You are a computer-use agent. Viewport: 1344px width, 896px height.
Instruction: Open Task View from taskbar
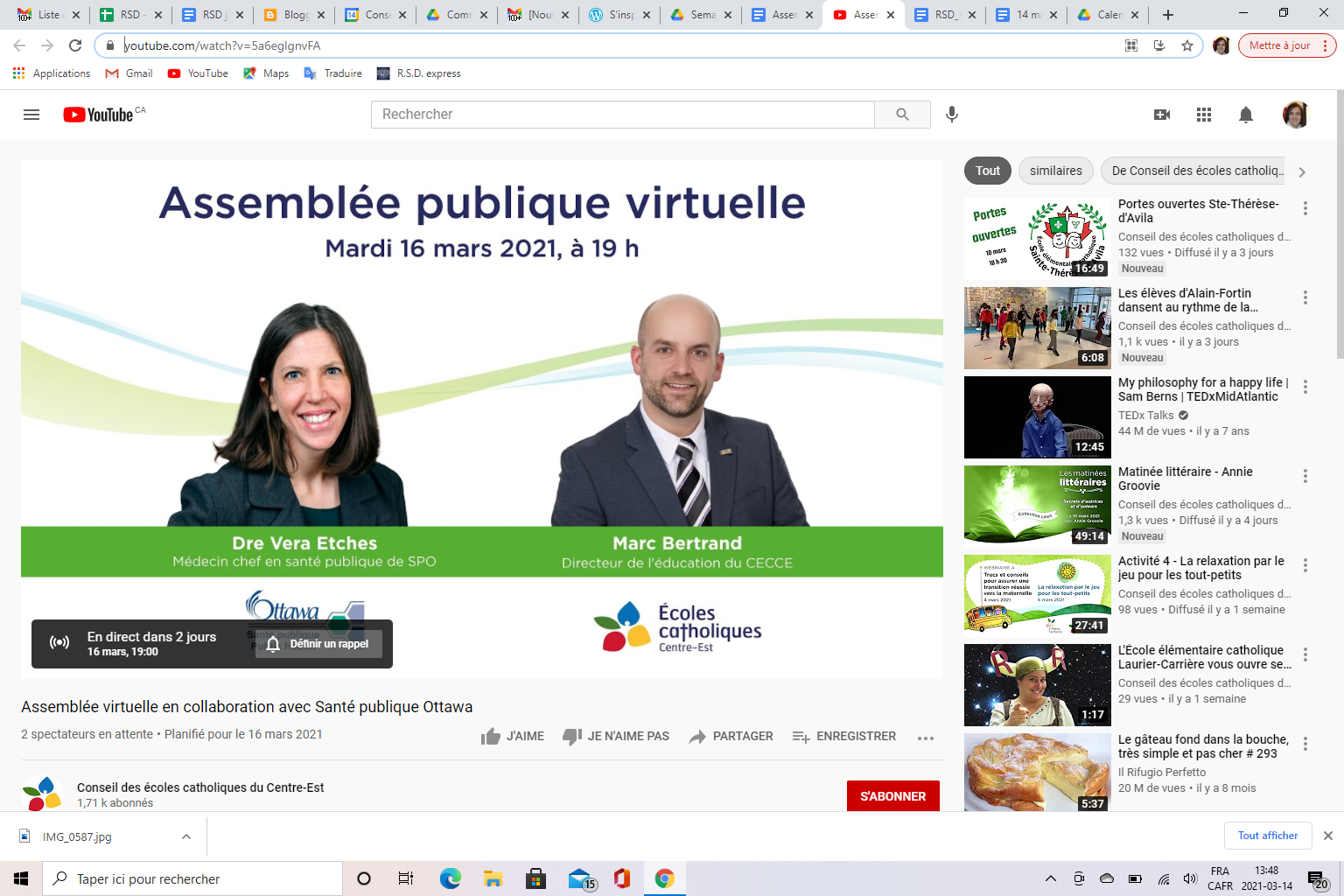tap(406, 878)
